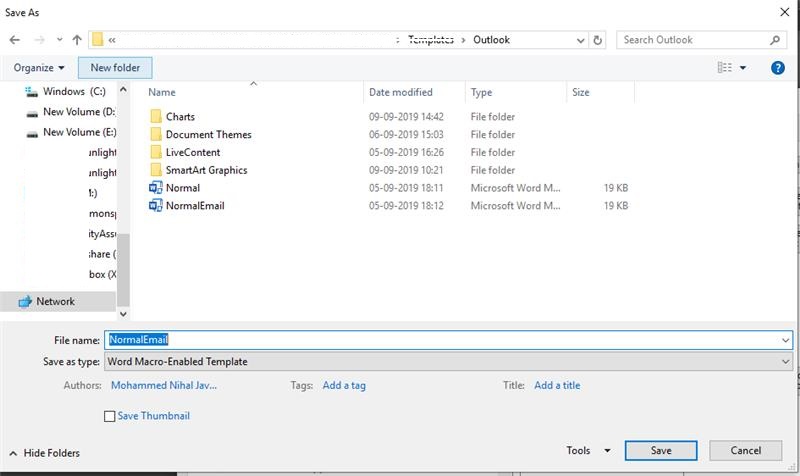Click the Network icon
The width and height of the screenshot is (800, 476).
point(25,302)
